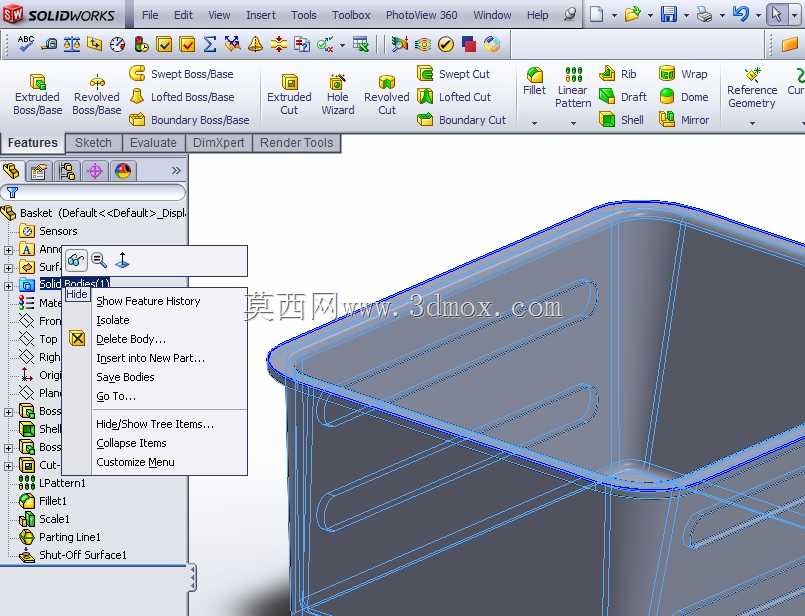Viewport: 805px width, 616px height.
Task: Open the ConfigurationManager tab icon
Action: (67, 171)
